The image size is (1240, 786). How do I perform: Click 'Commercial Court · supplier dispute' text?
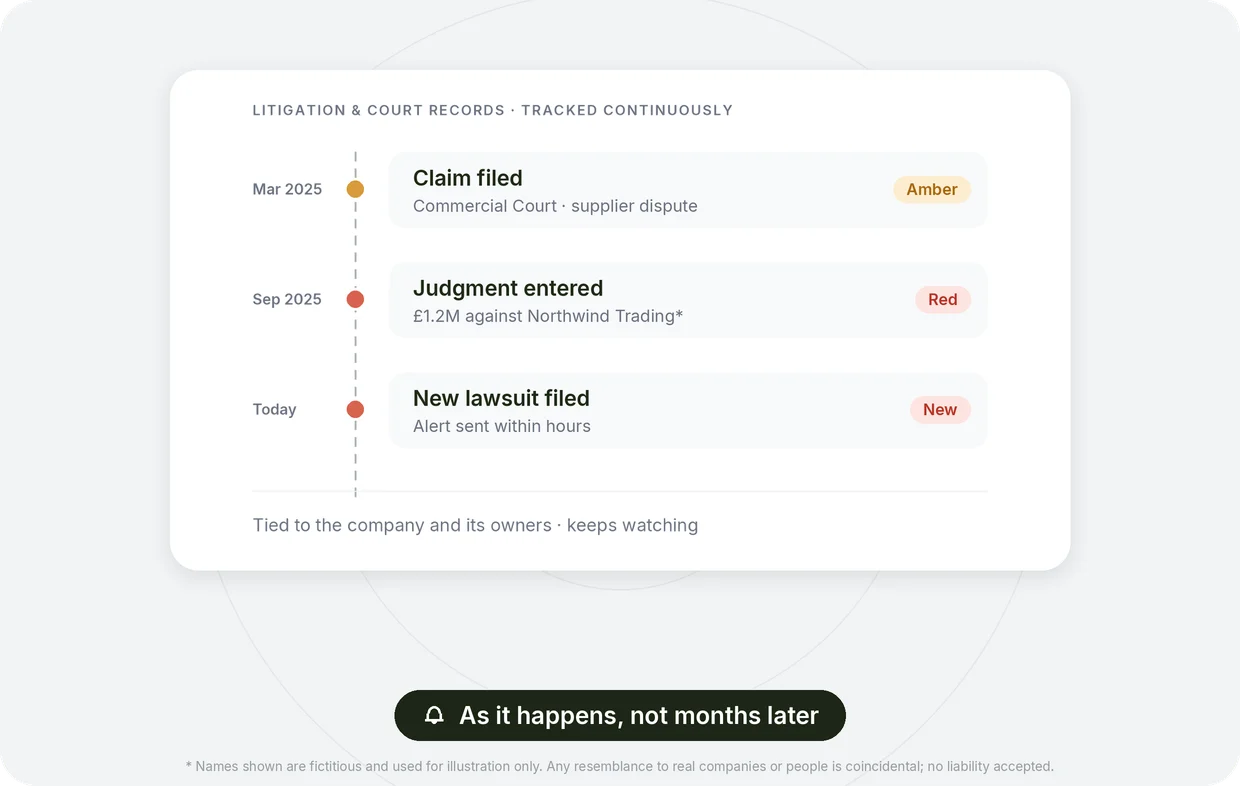pos(555,206)
